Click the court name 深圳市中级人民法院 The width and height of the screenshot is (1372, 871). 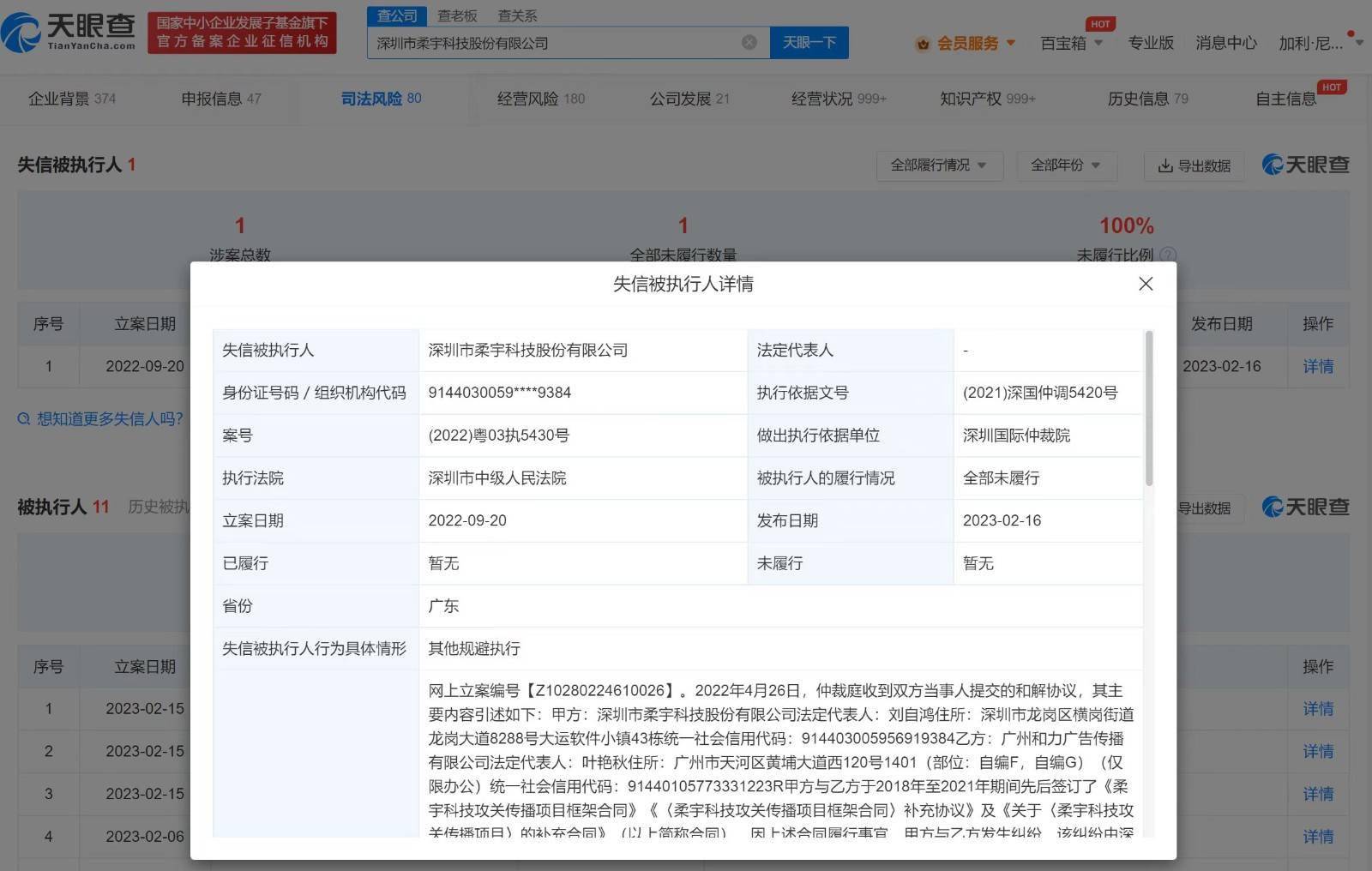(497, 478)
